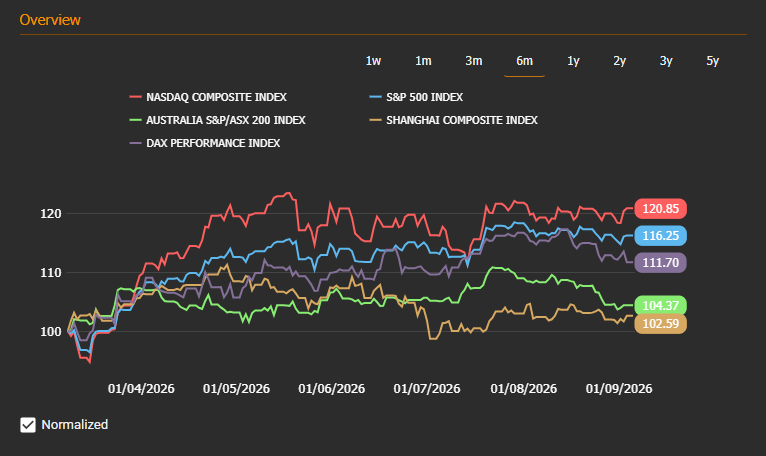Click the orange 102.59 value label
This screenshot has height=456, width=766.
click(x=660, y=324)
